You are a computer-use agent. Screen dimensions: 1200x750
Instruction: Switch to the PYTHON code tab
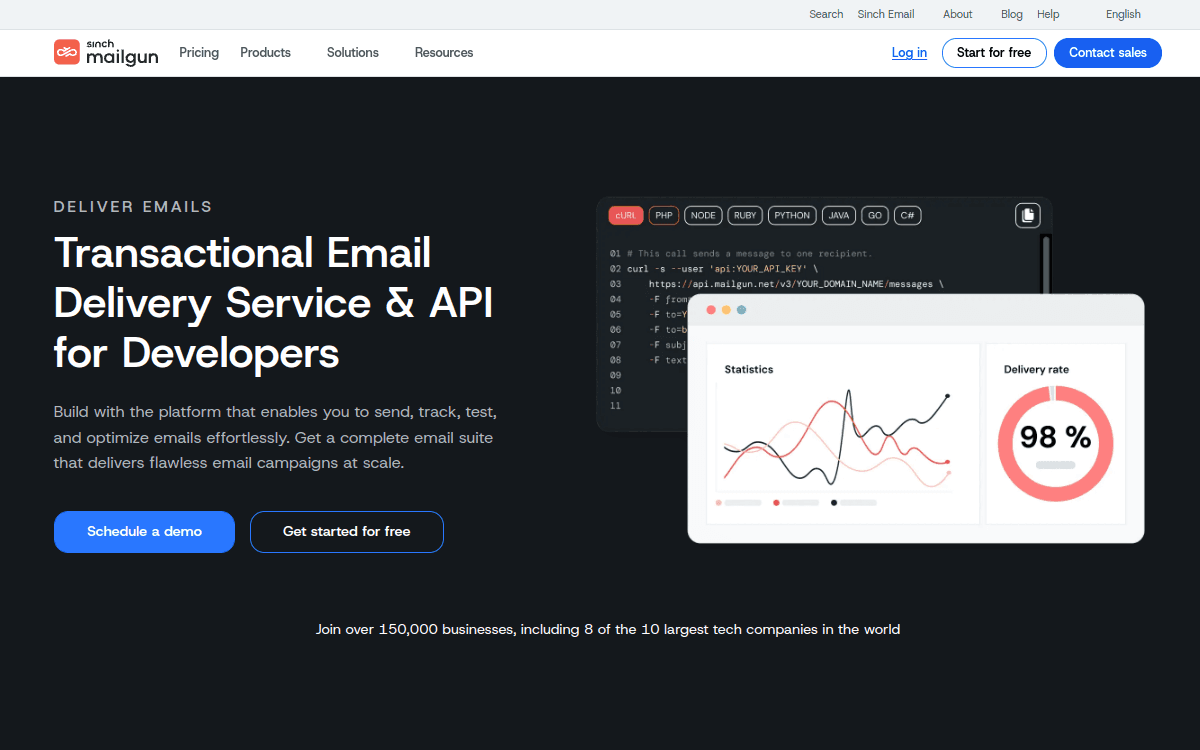point(792,215)
